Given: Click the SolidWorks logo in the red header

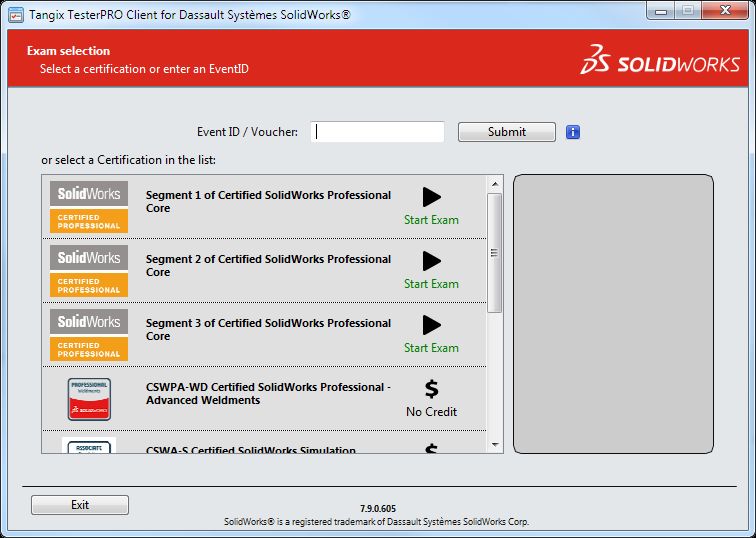Looking at the screenshot, I should pyautogui.click(x=660, y=60).
